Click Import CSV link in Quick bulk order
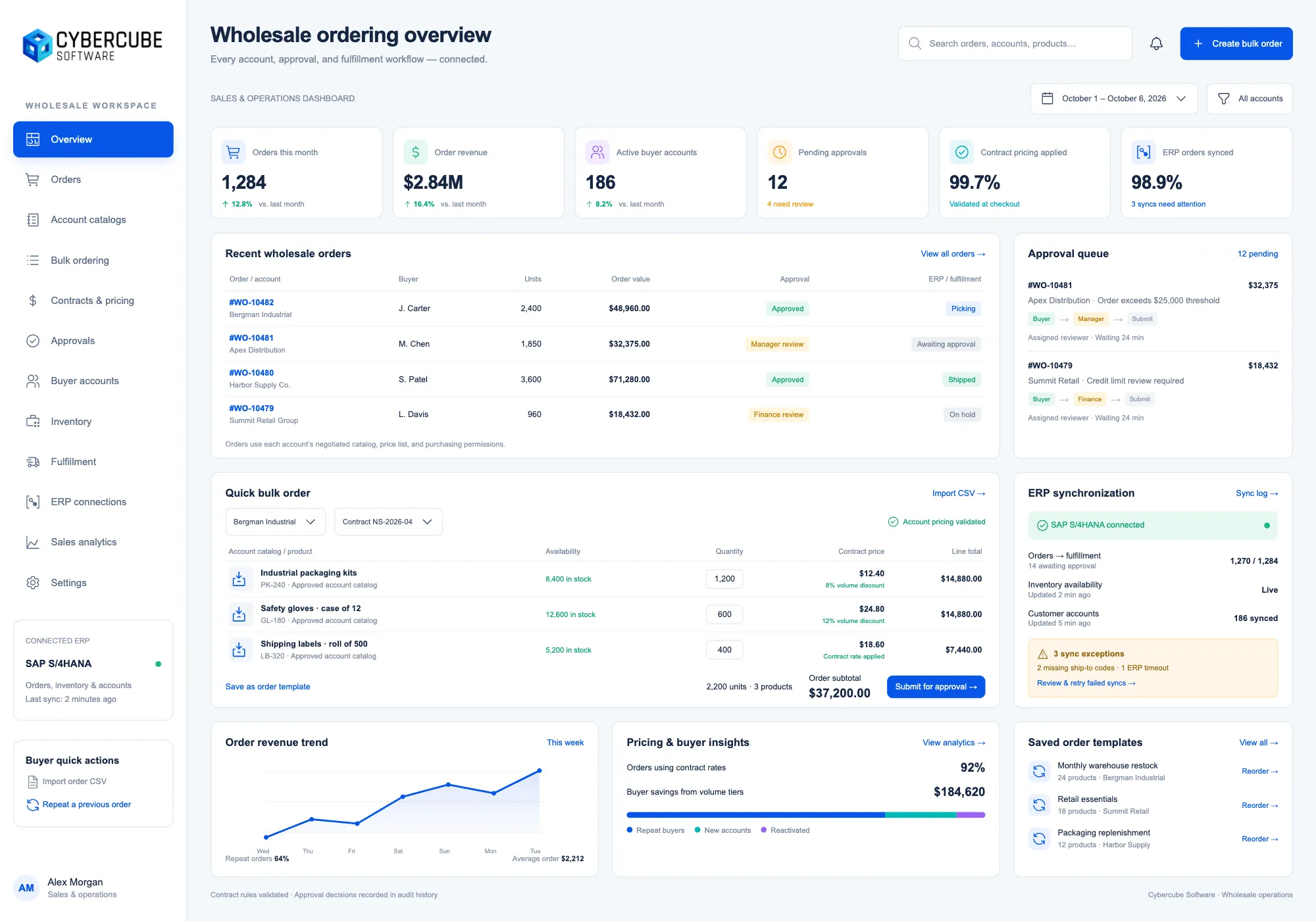1316x921 pixels. (959, 493)
